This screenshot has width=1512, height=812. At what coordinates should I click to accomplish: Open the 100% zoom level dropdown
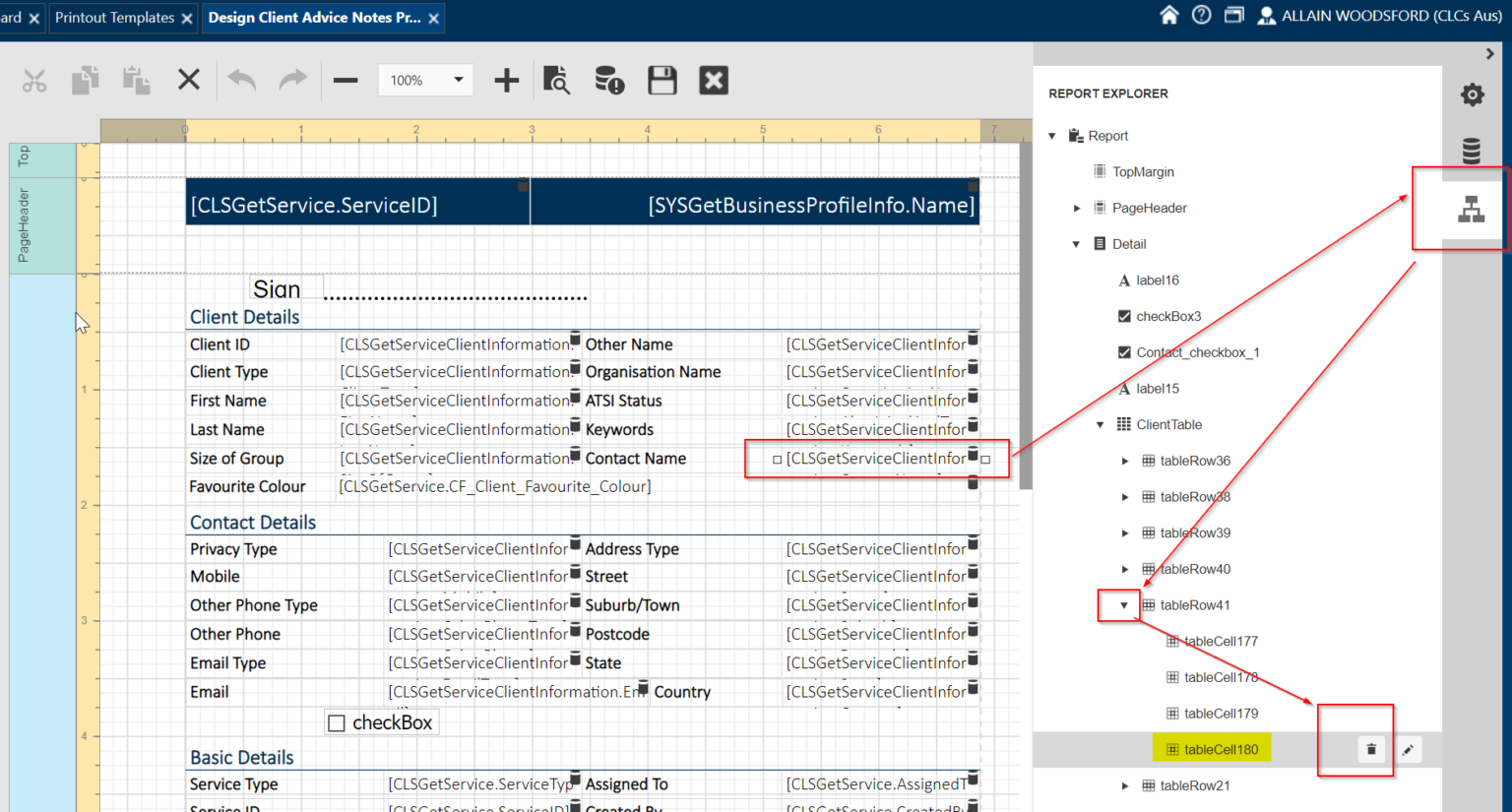(425, 80)
